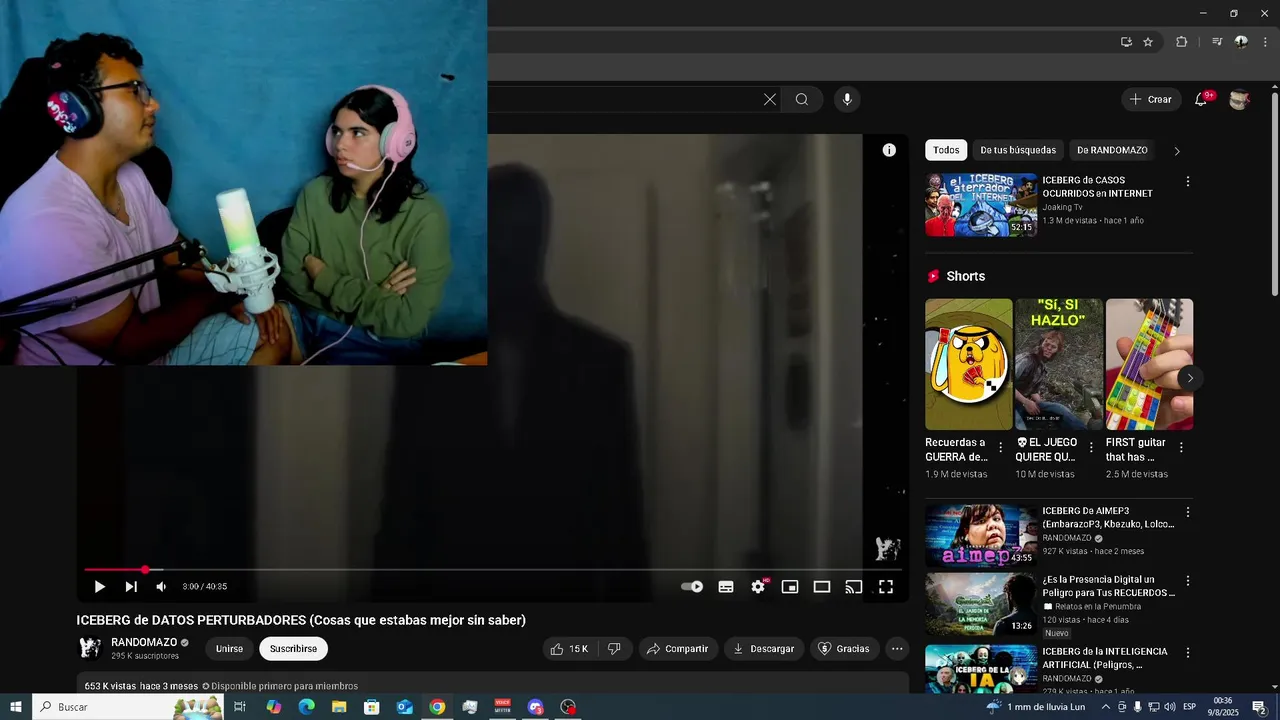The width and height of the screenshot is (1280, 720).
Task: Open options for INTELIGENCIA ARTIFICIAL video
Action: click(x=1188, y=652)
